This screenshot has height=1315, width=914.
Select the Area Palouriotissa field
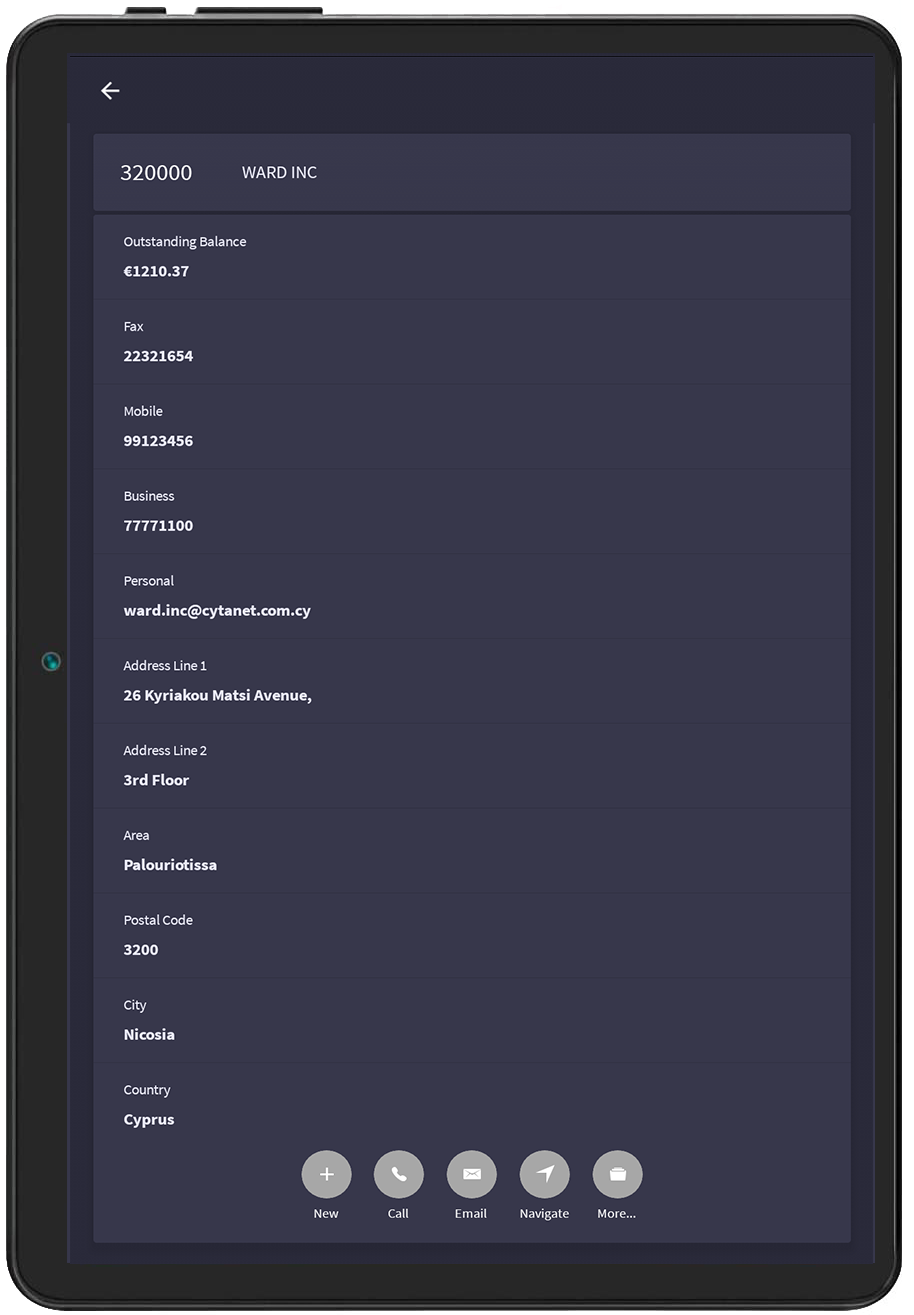(170, 865)
